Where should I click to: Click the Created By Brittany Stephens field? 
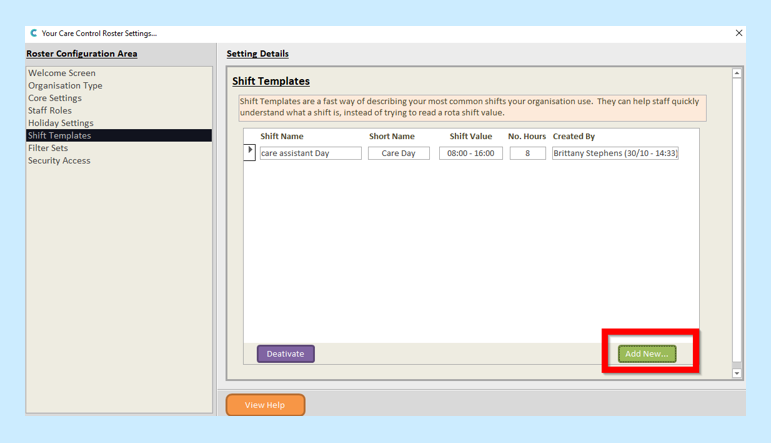click(615, 153)
